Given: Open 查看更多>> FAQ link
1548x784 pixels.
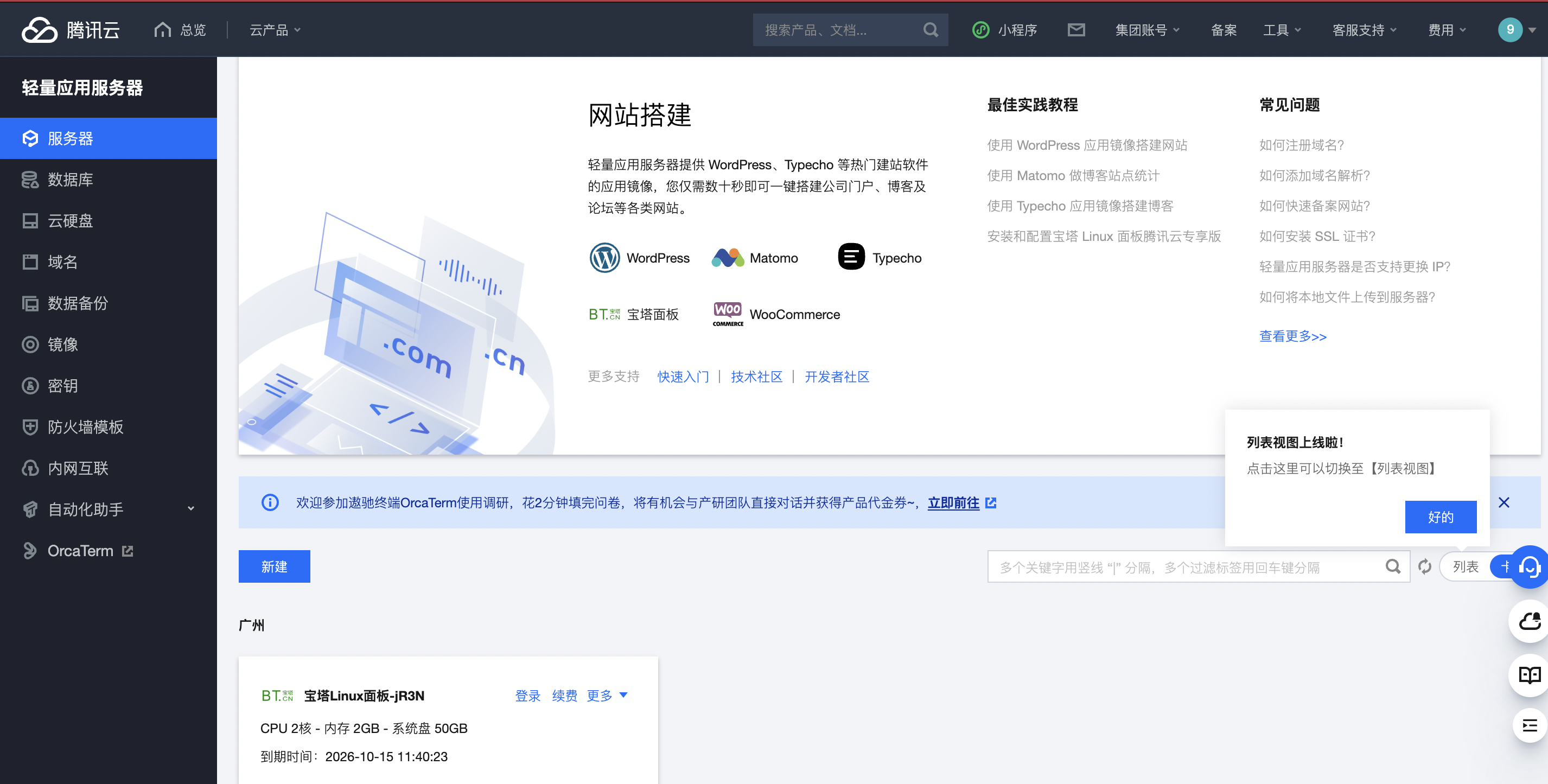Looking at the screenshot, I should tap(1292, 336).
